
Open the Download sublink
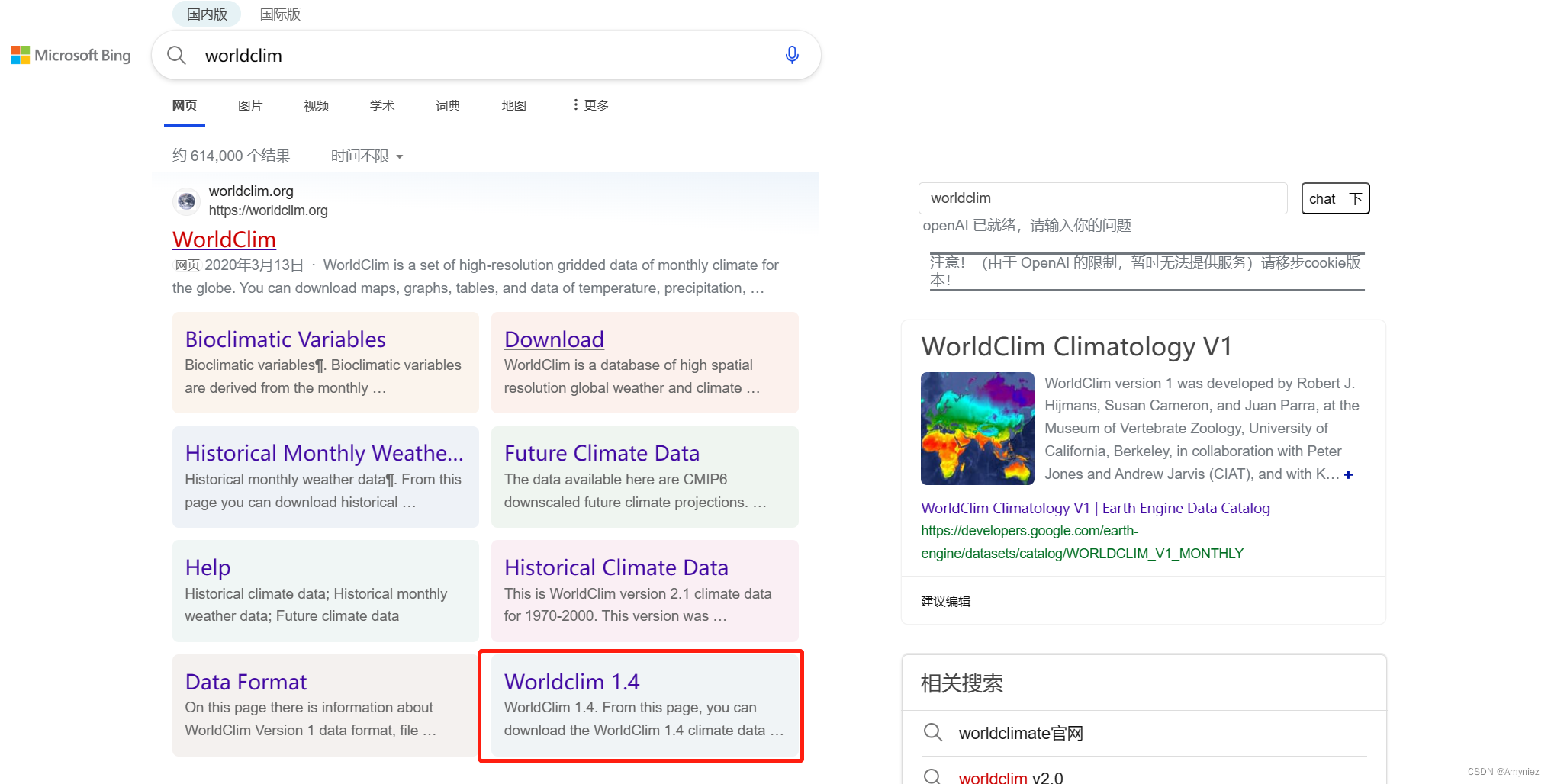[x=554, y=339]
